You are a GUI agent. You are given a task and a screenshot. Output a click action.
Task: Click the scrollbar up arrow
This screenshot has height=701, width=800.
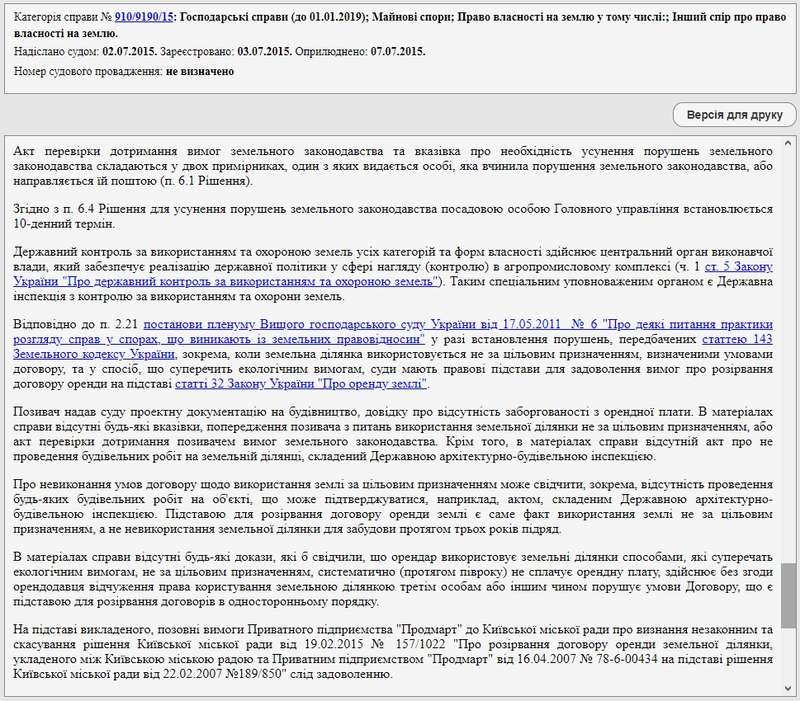point(789,141)
